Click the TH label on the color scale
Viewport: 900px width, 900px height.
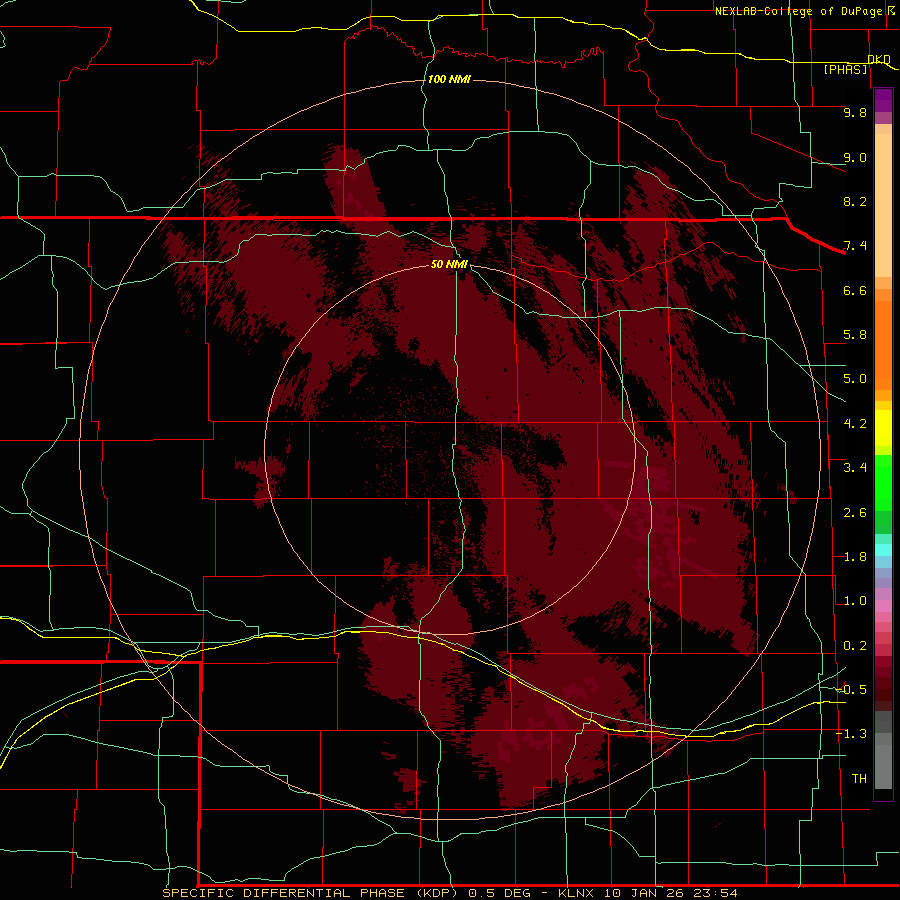859,779
